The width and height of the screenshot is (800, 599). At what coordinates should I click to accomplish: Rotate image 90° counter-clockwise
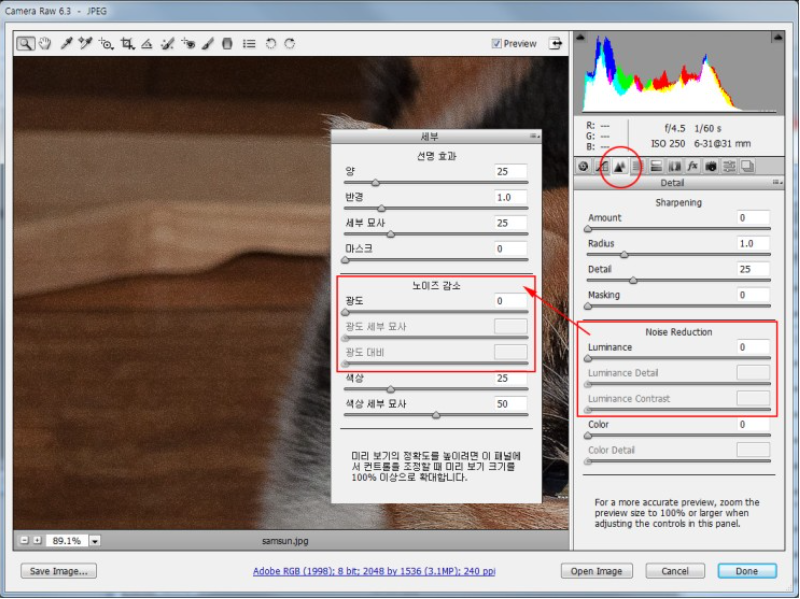click(x=271, y=44)
